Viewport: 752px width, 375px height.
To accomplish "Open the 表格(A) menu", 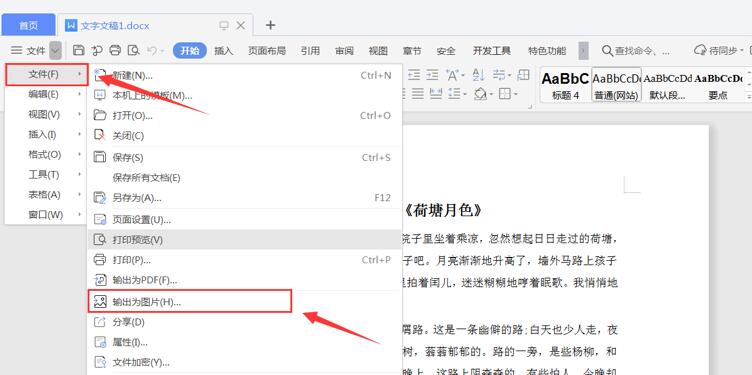I will tap(46, 195).
